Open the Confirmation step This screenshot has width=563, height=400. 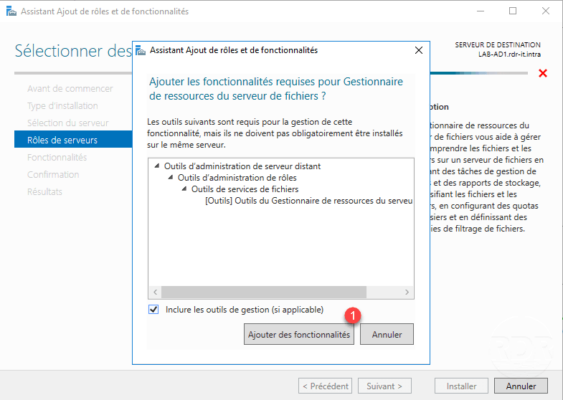(53, 175)
